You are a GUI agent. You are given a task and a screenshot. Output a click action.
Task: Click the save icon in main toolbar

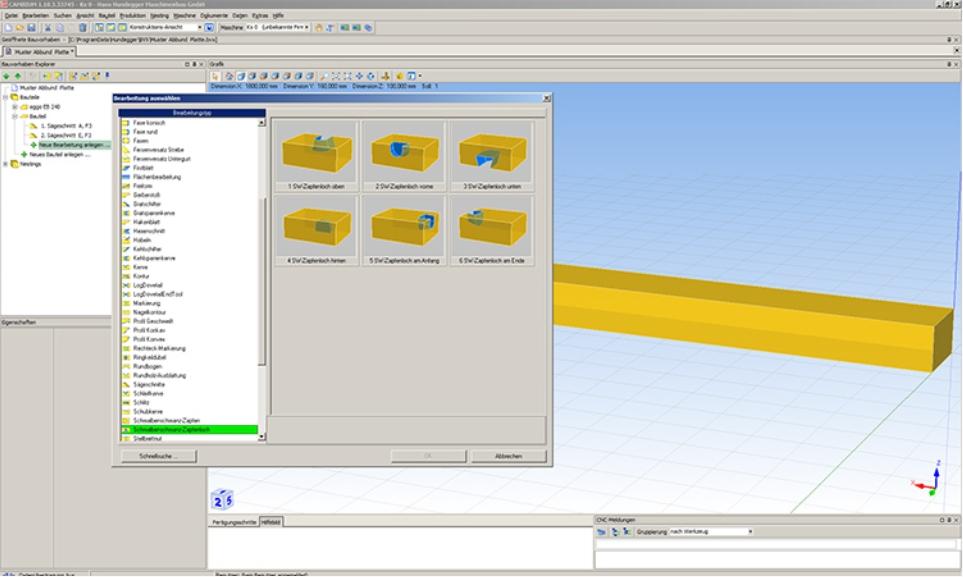tap(31, 27)
